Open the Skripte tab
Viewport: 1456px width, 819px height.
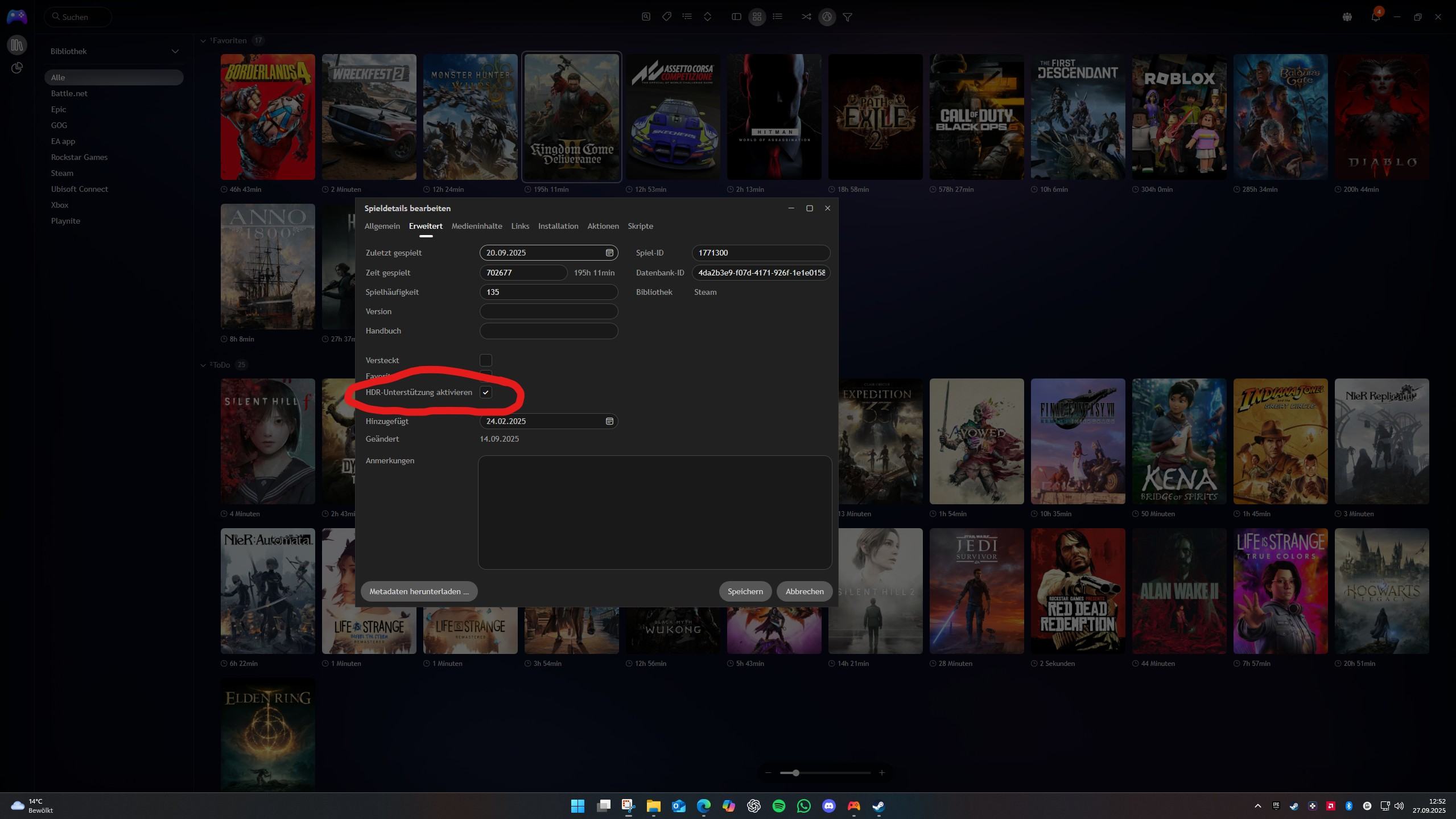(640, 227)
